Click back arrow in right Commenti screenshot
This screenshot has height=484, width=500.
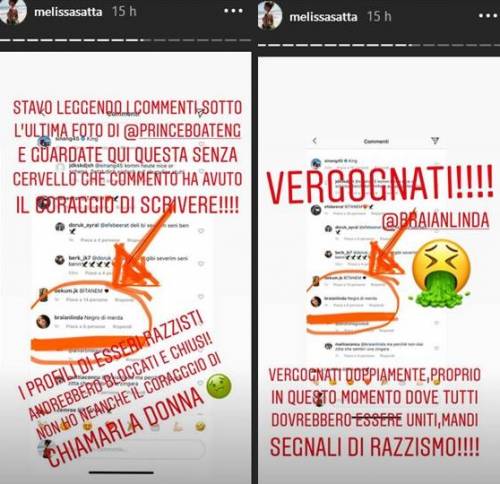point(314,141)
